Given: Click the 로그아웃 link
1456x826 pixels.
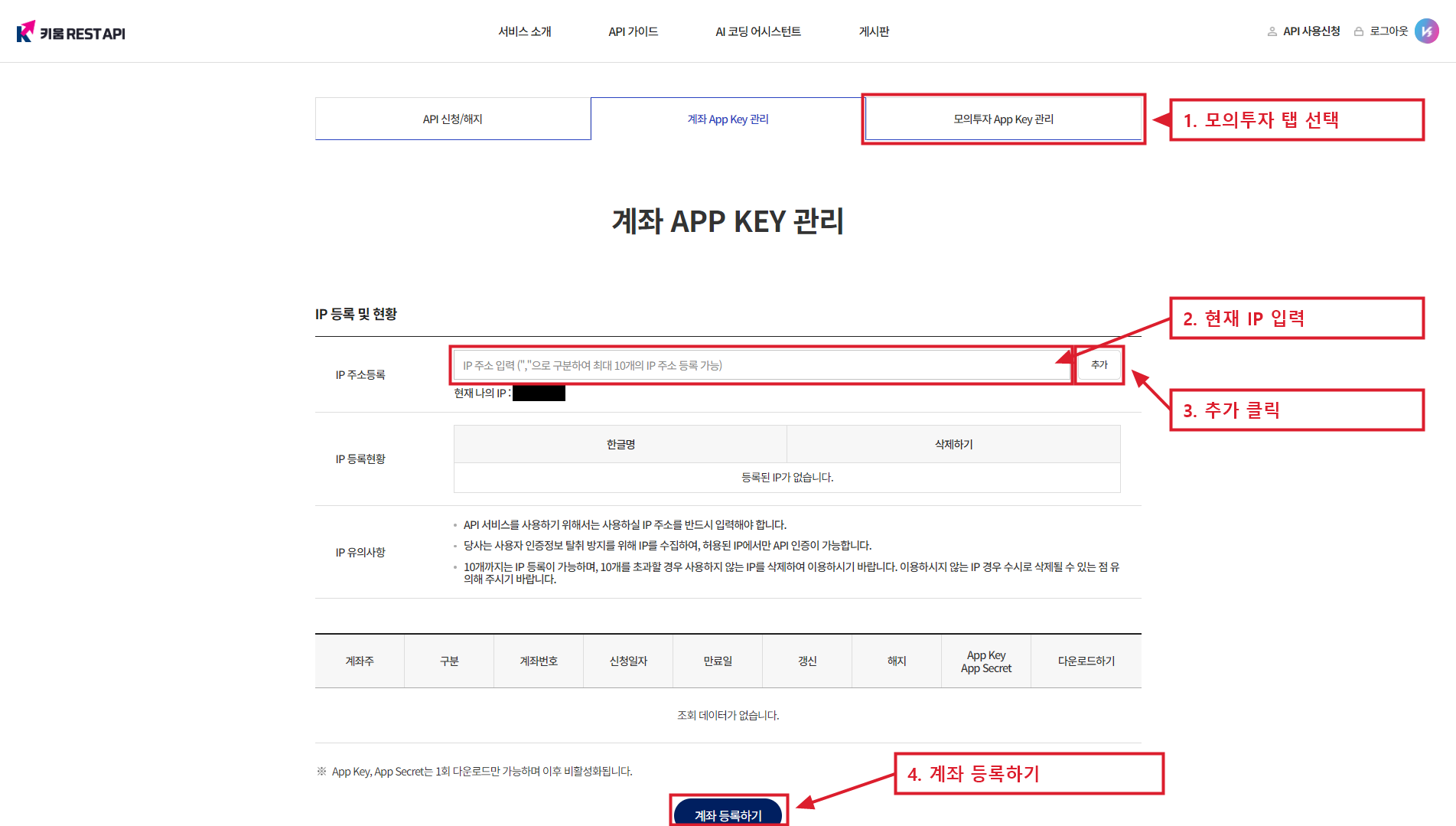Looking at the screenshot, I should coord(1389,31).
